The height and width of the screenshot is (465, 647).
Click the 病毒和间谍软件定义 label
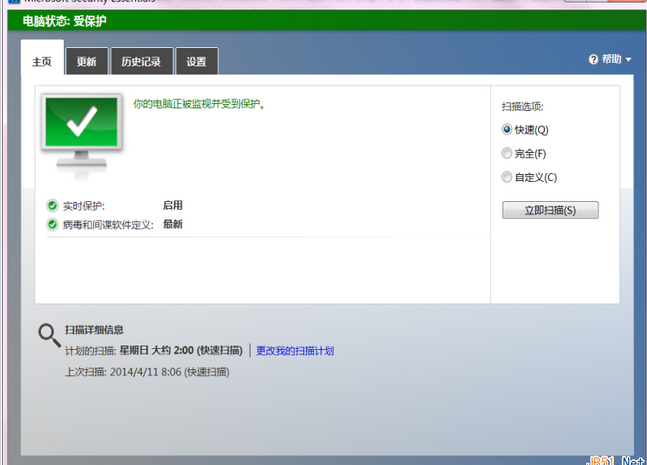108,225
